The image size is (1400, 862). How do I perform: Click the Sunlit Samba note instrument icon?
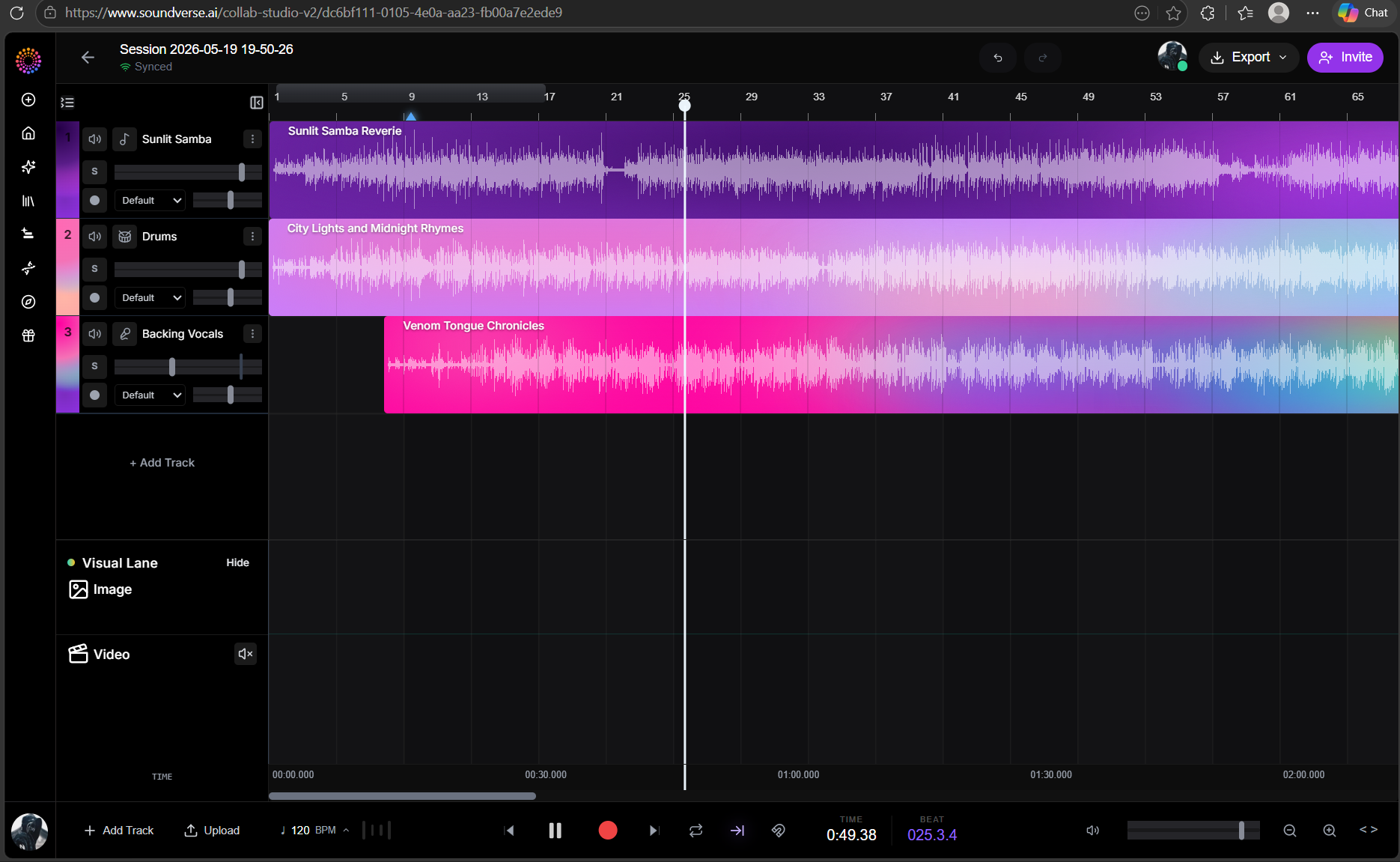click(x=125, y=139)
